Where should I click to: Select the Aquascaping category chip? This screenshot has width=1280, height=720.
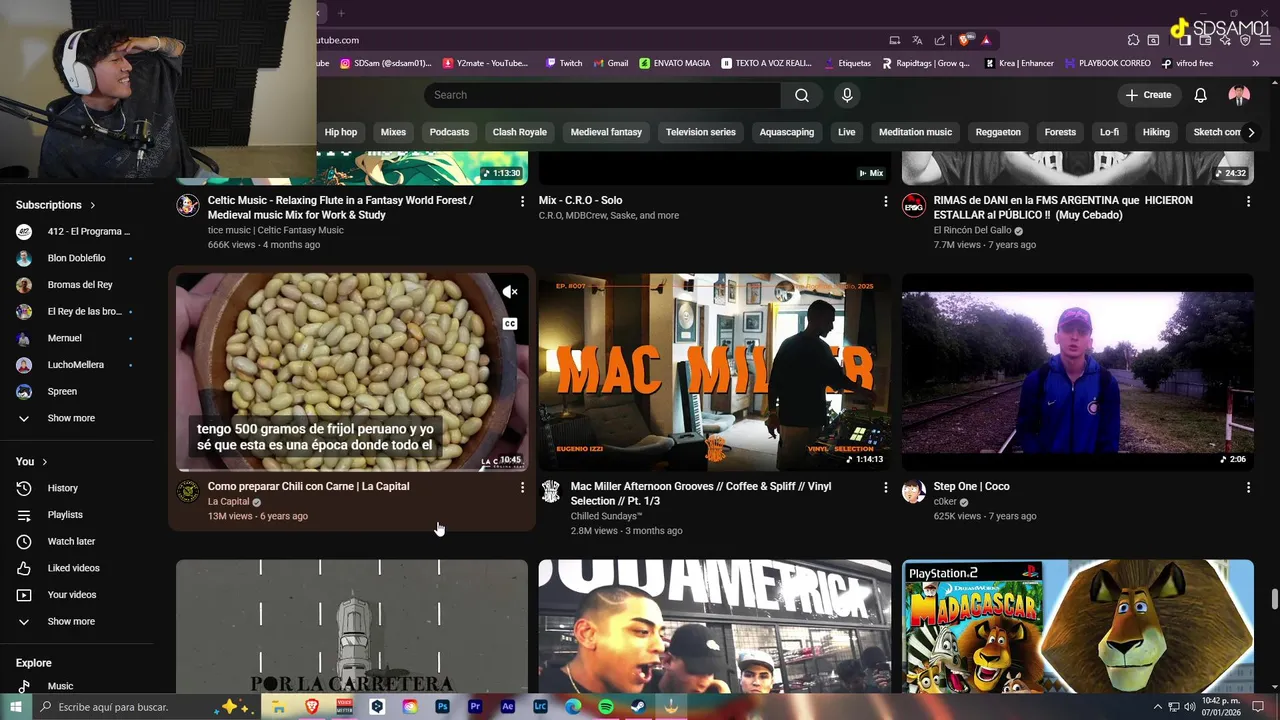(x=787, y=132)
